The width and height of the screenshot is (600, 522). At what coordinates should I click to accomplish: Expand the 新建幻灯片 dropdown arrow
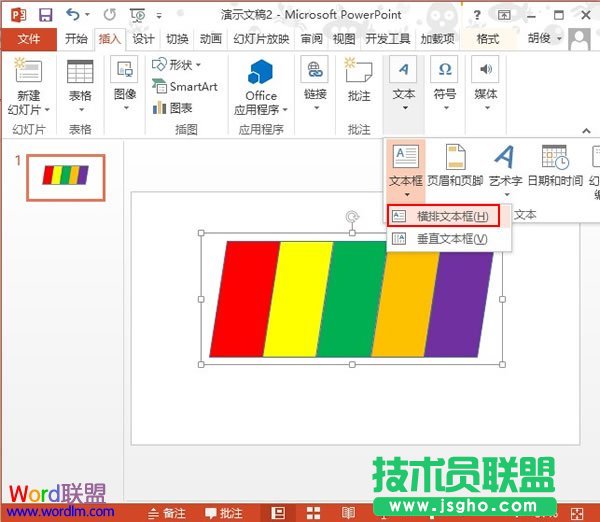[x=47, y=110]
